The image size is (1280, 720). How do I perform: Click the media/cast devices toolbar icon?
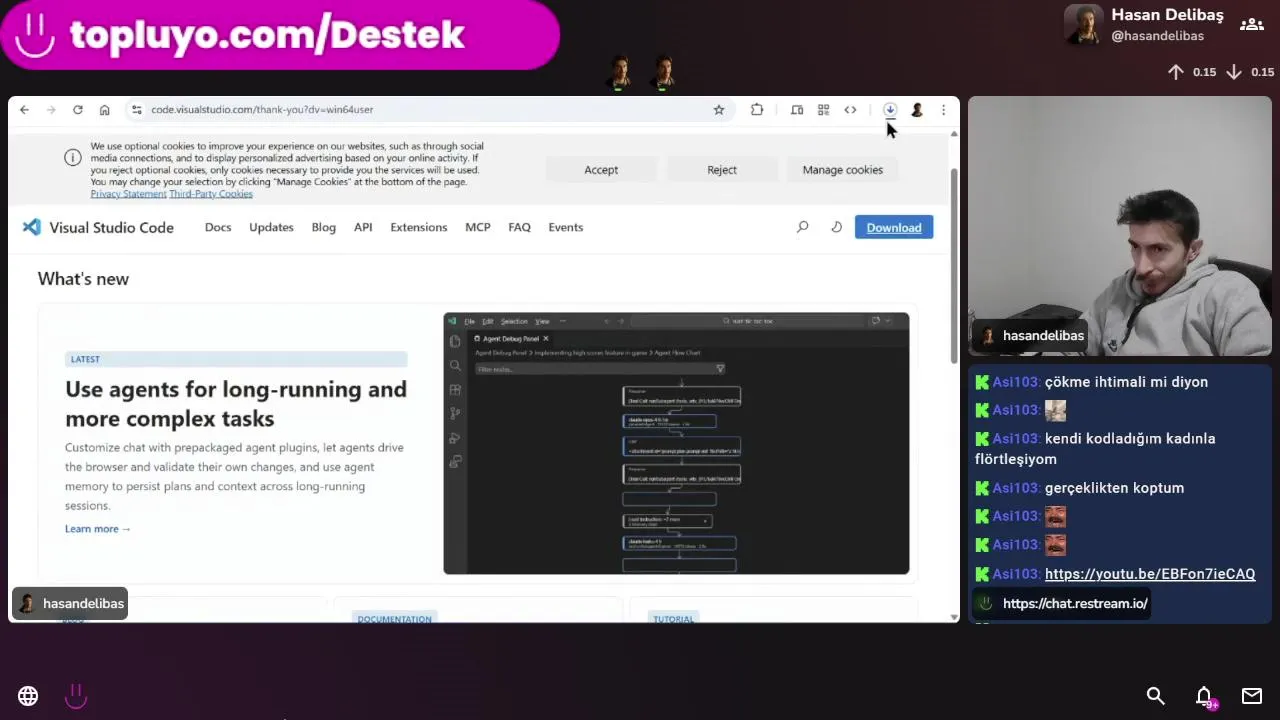coord(797,110)
